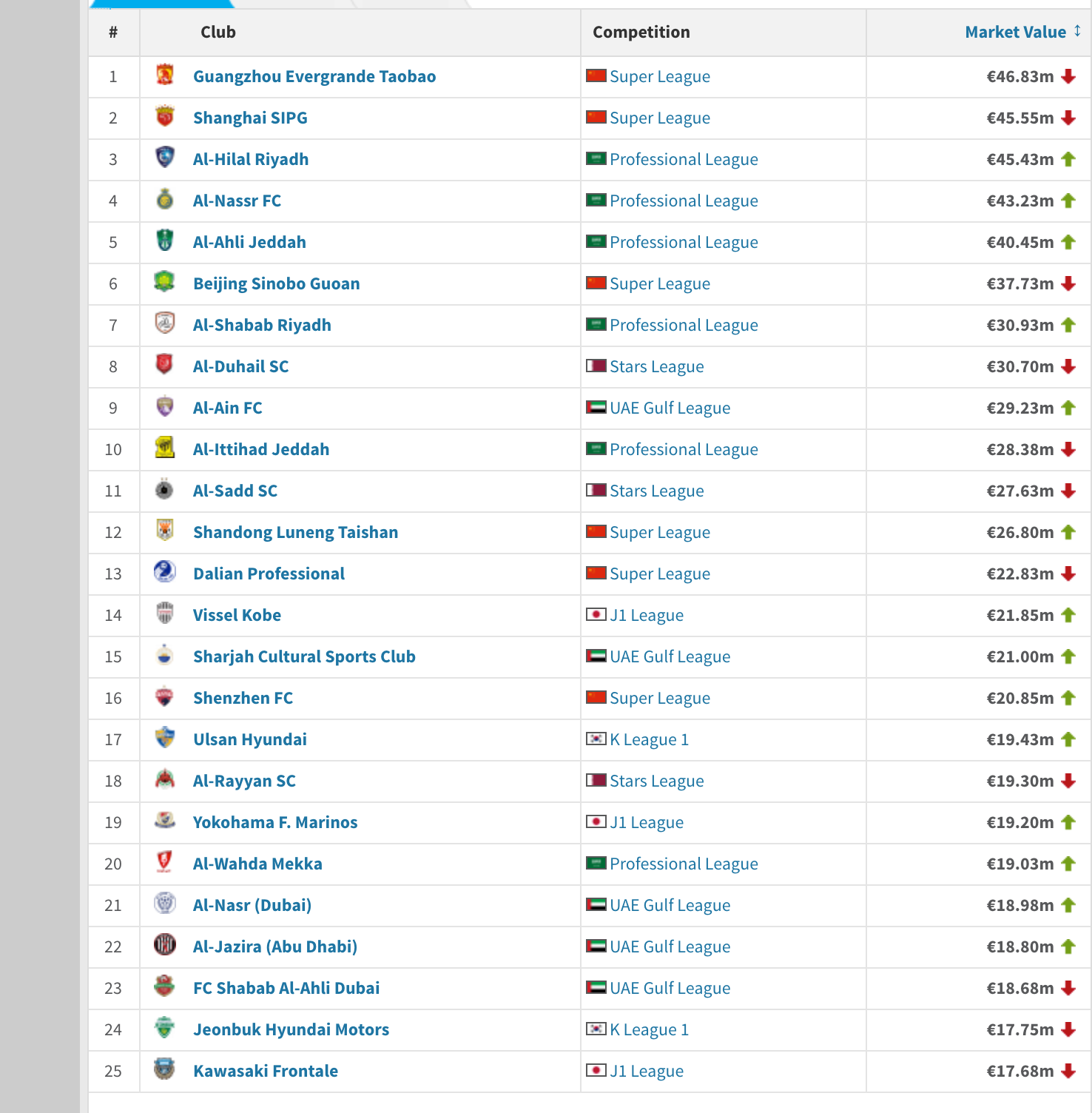Click the Guangzhou Evergrande Taobao club crest

tap(165, 75)
